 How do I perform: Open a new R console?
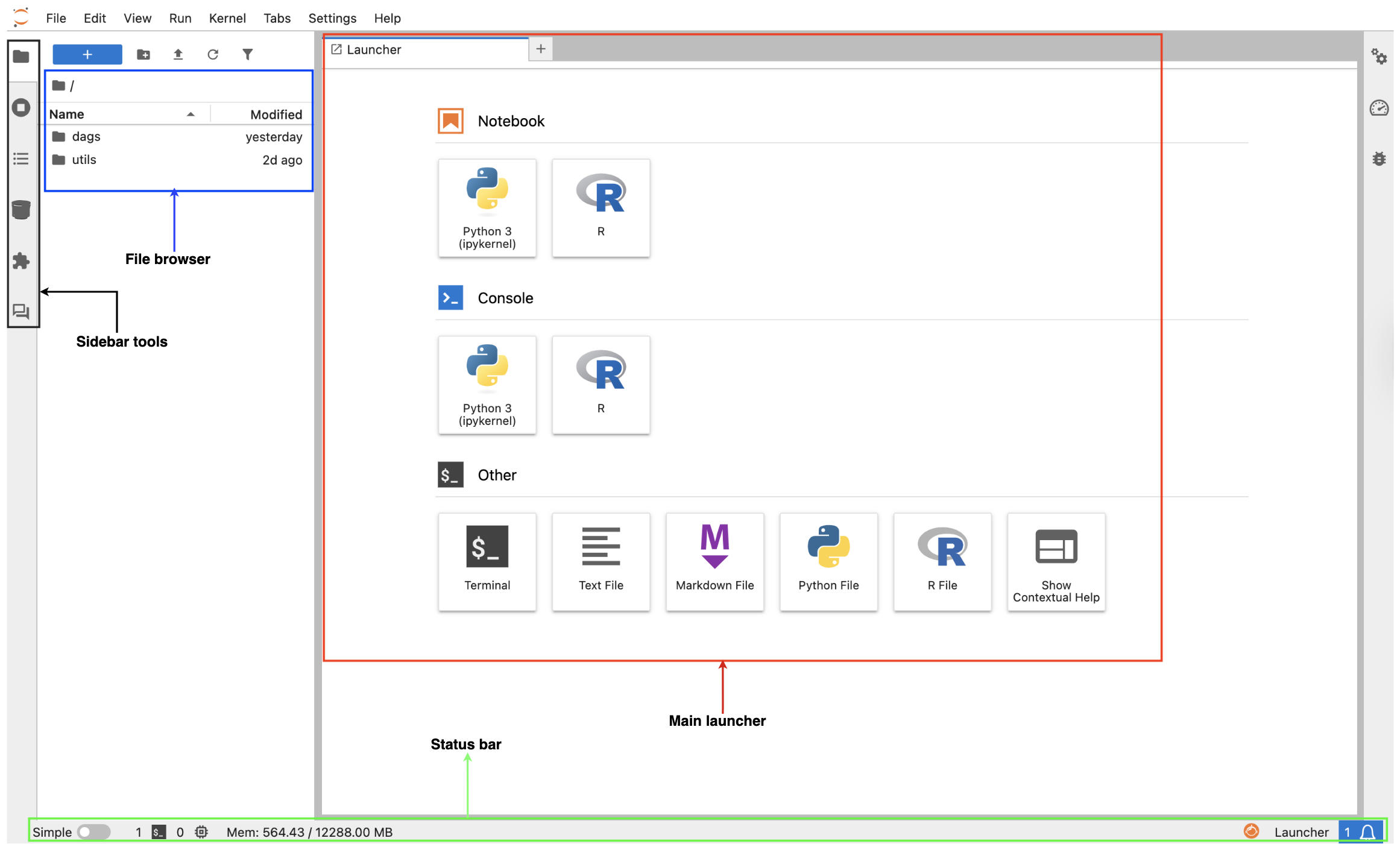click(x=601, y=385)
